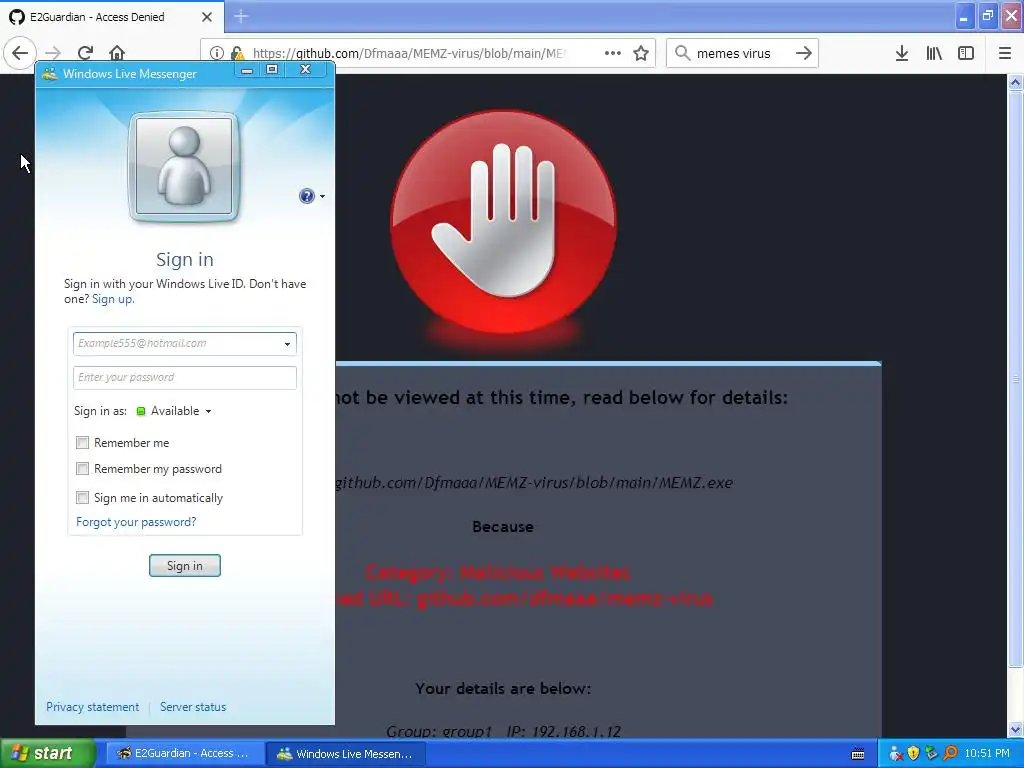1024x768 pixels.
Task: Toggle the sidebar icon in toolbar
Action: click(x=966, y=53)
